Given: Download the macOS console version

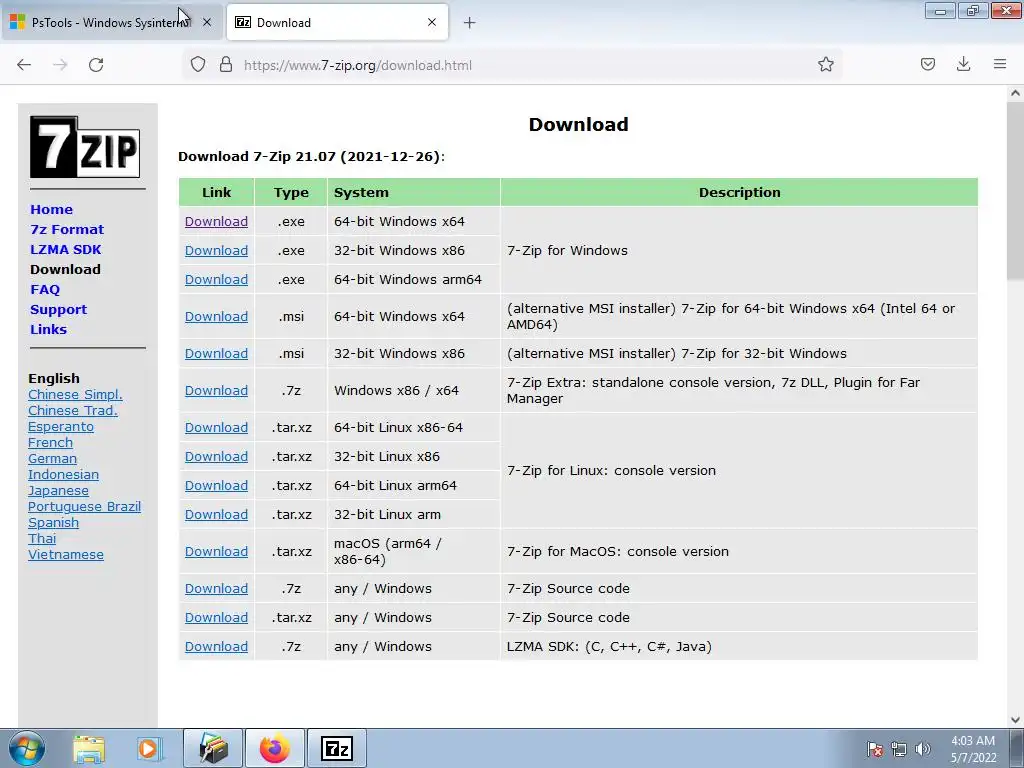Looking at the screenshot, I should point(216,552).
